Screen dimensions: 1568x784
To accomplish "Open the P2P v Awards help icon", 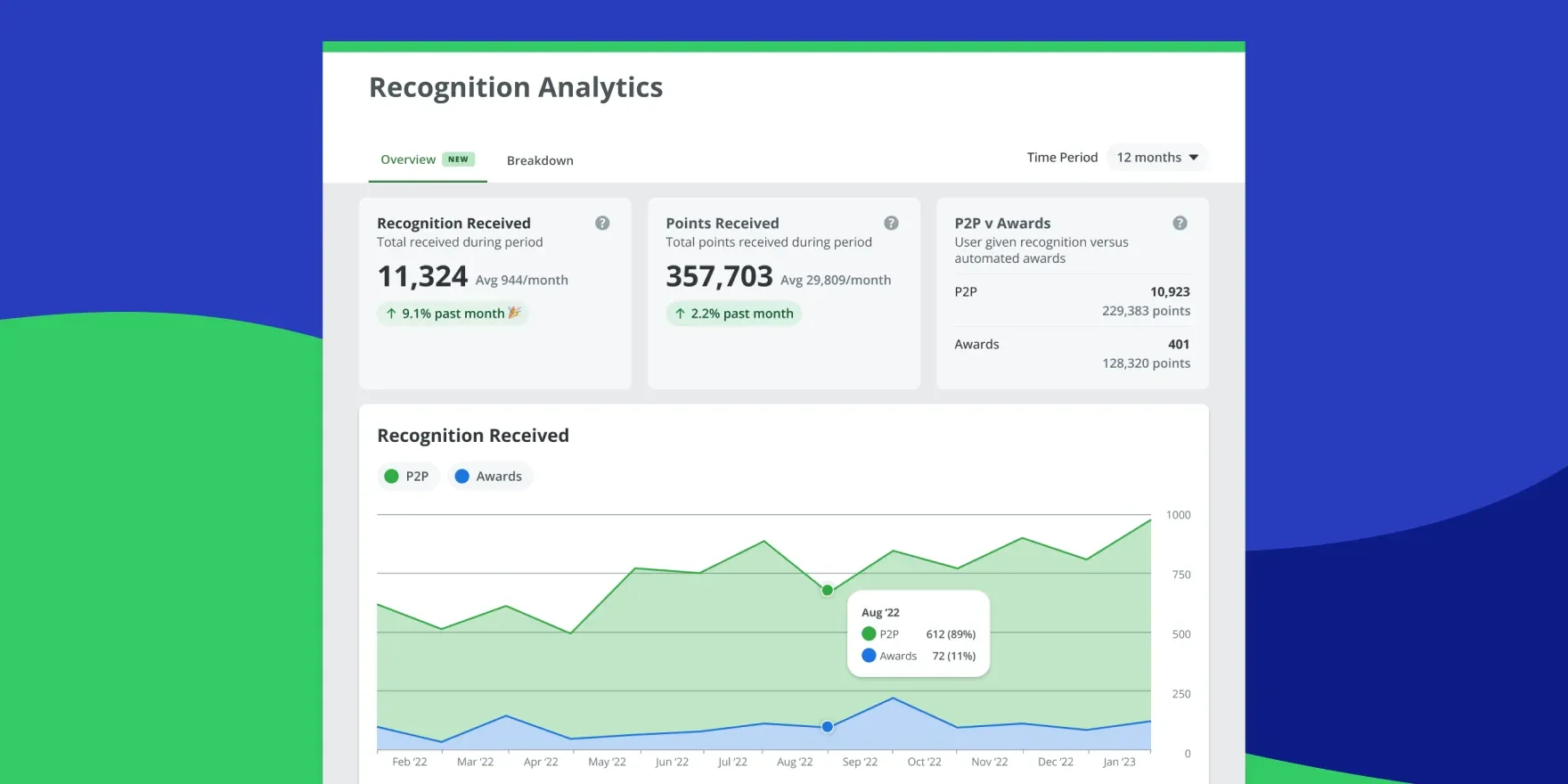I will [1180, 223].
